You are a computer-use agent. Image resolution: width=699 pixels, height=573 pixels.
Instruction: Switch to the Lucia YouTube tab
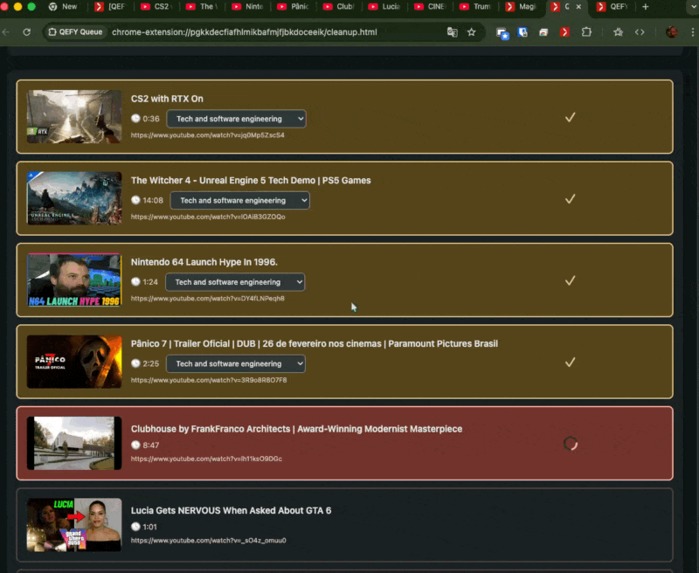(385, 7)
